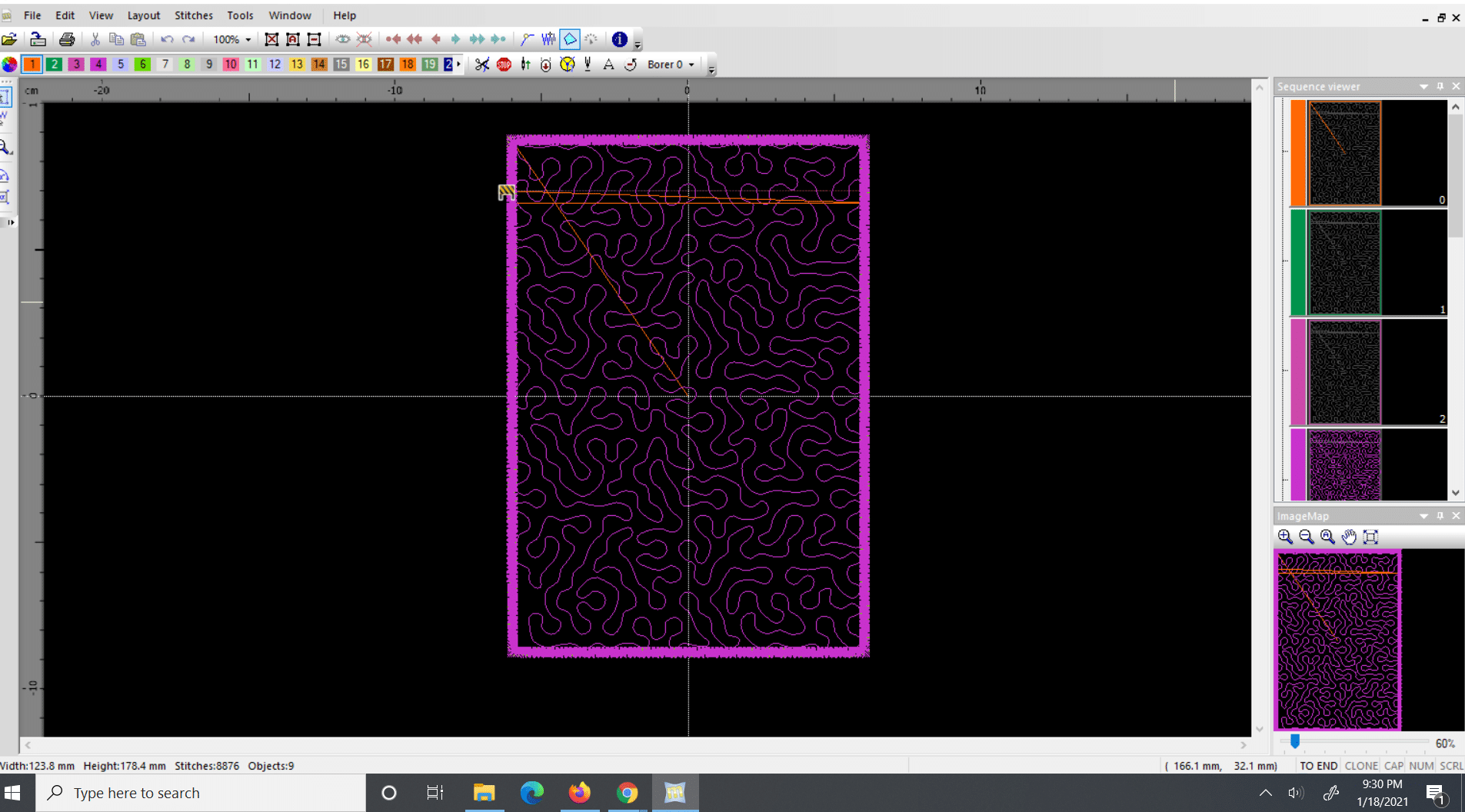Open the Borer 0 dropdown
The width and height of the screenshot is (1465, 812).
pos(691,65)
